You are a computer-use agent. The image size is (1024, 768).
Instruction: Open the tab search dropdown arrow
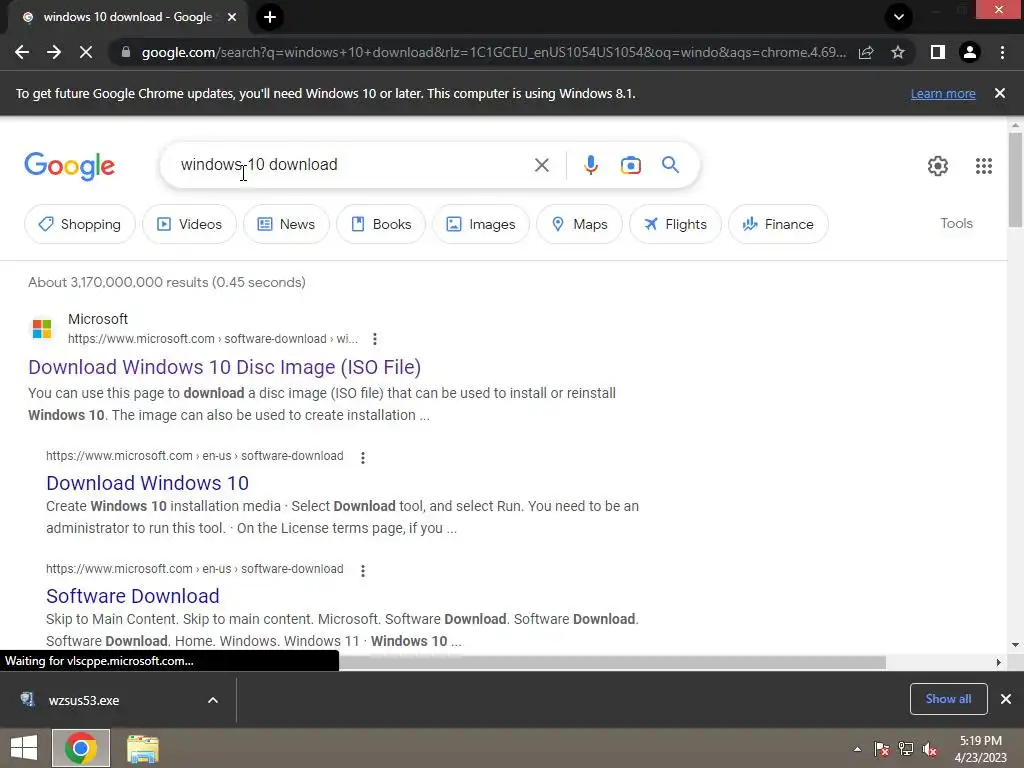[x=899, y=17]
